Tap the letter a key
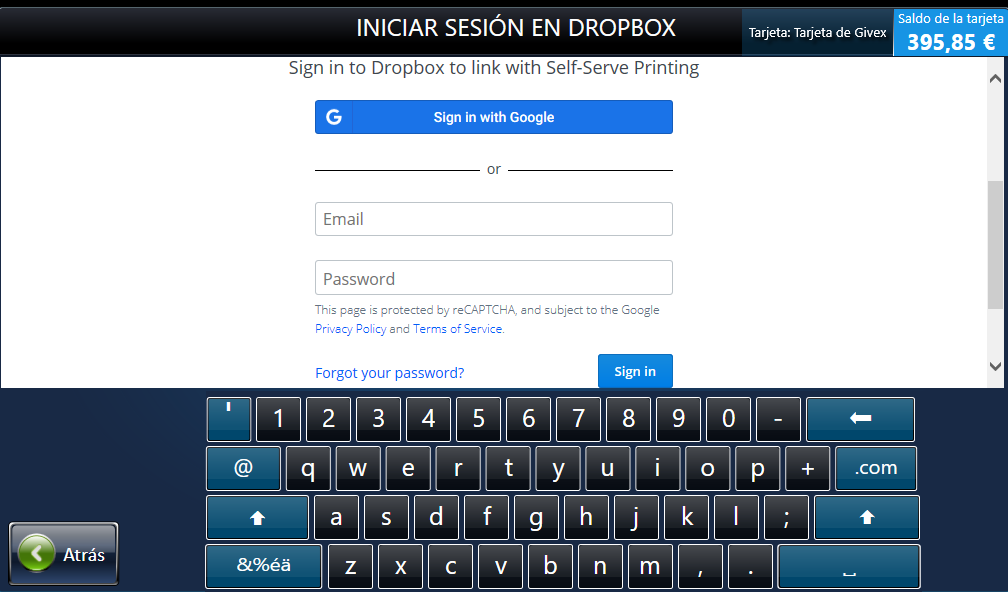The height and width of the screenshot is (592, 1008). [x=336, y=517]
